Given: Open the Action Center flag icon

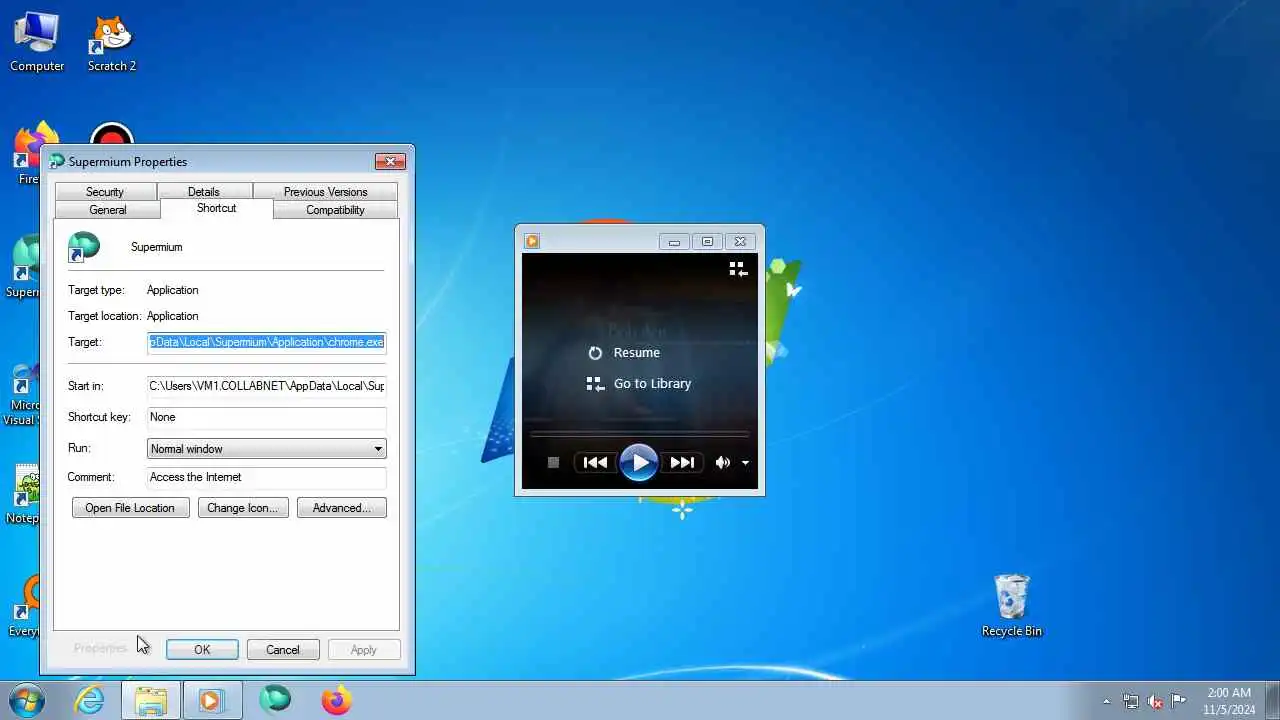Looking at the screenshot, I should [x=1179, y=701].
